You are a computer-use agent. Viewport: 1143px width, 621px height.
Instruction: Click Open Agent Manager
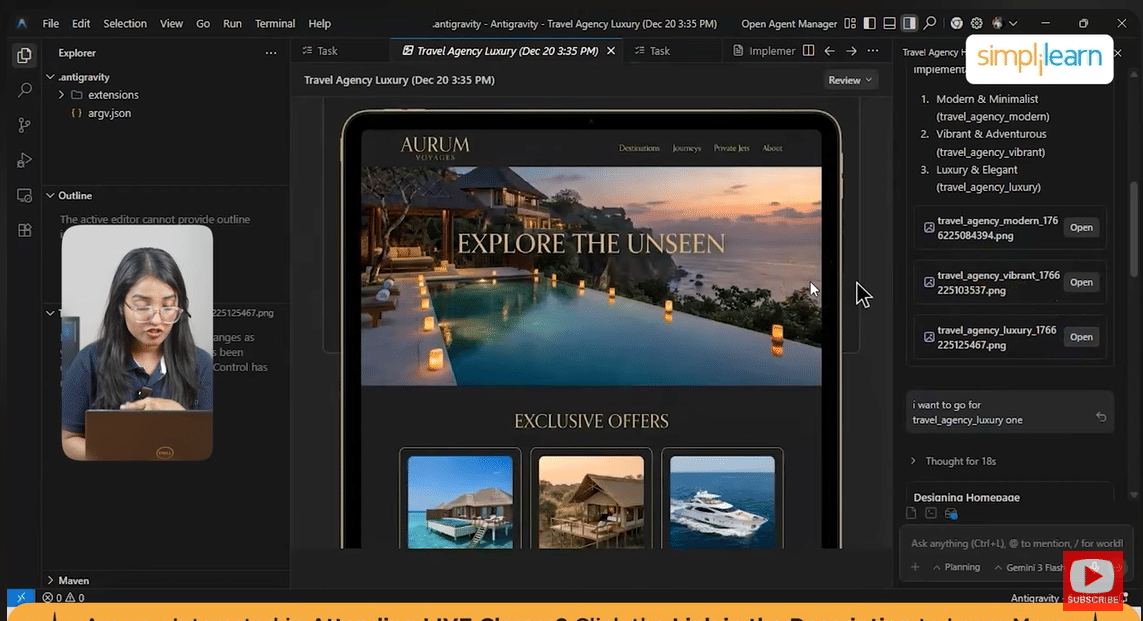[x=789, y=23]
